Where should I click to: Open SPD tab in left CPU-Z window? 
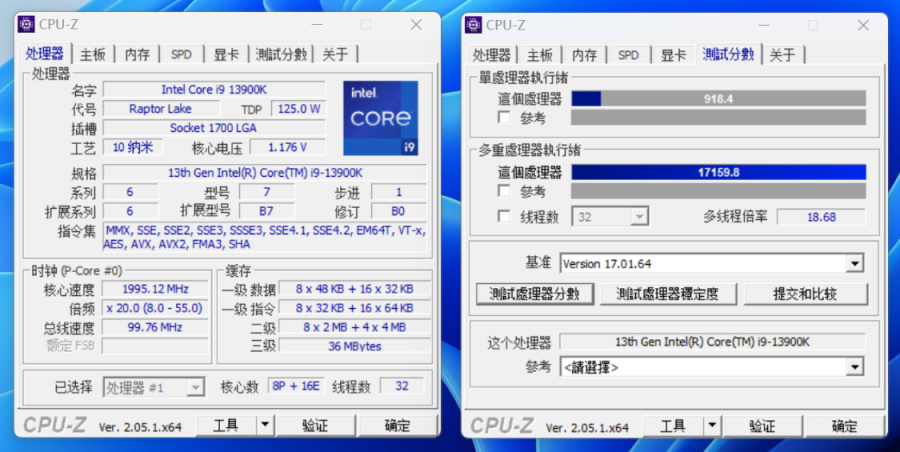[181, 55]
